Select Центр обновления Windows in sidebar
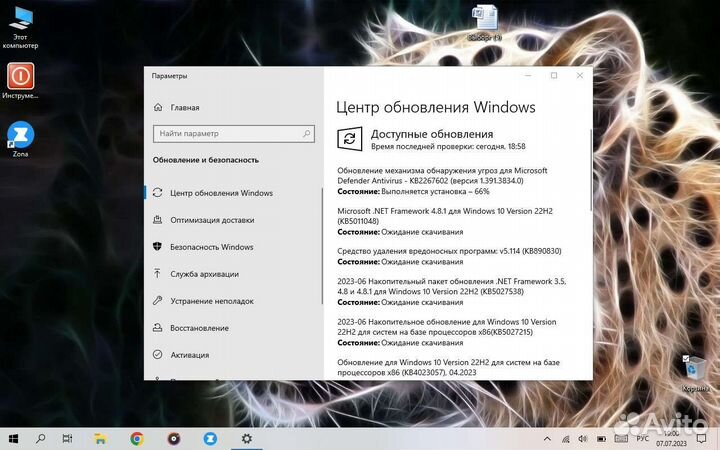Image resolution: width=720 pixels, height=450 pixels. (x=221, y=193)
